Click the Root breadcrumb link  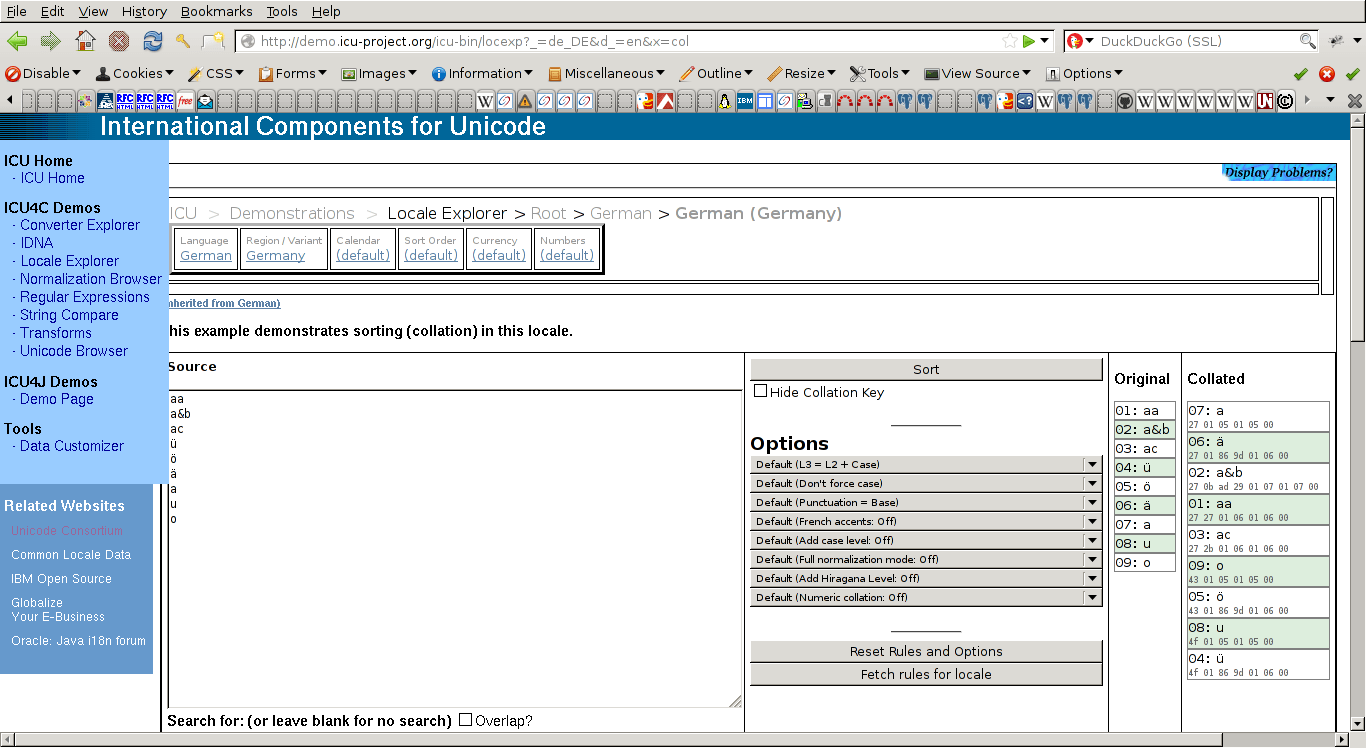pos(548,213)
